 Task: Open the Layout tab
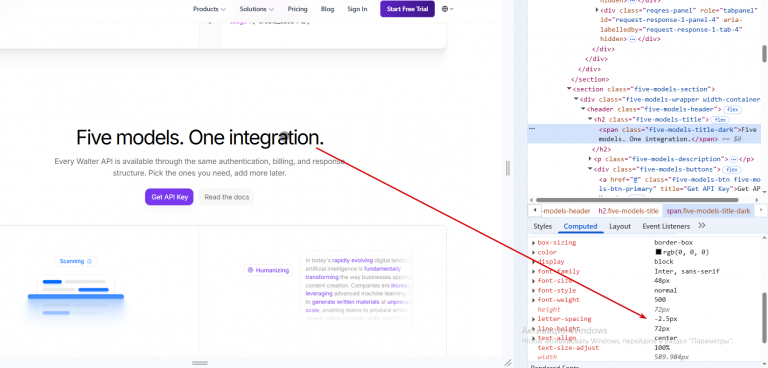click(x=620, y=226)
